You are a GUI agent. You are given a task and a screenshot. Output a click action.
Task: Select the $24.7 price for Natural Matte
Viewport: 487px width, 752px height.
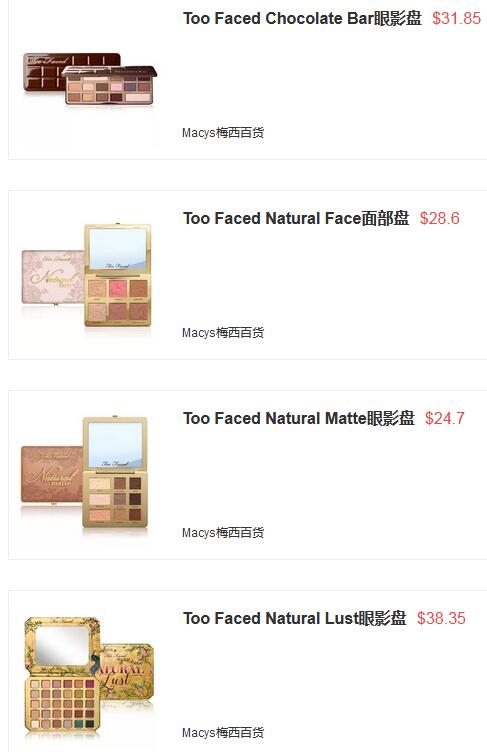[445, 419]
